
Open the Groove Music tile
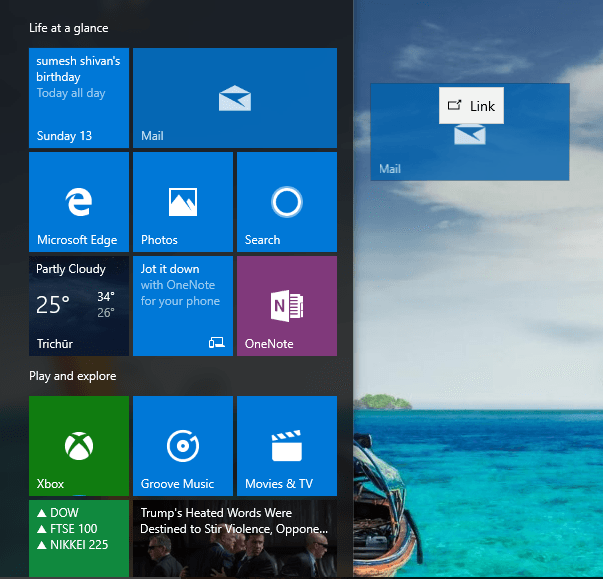point(183,446)
